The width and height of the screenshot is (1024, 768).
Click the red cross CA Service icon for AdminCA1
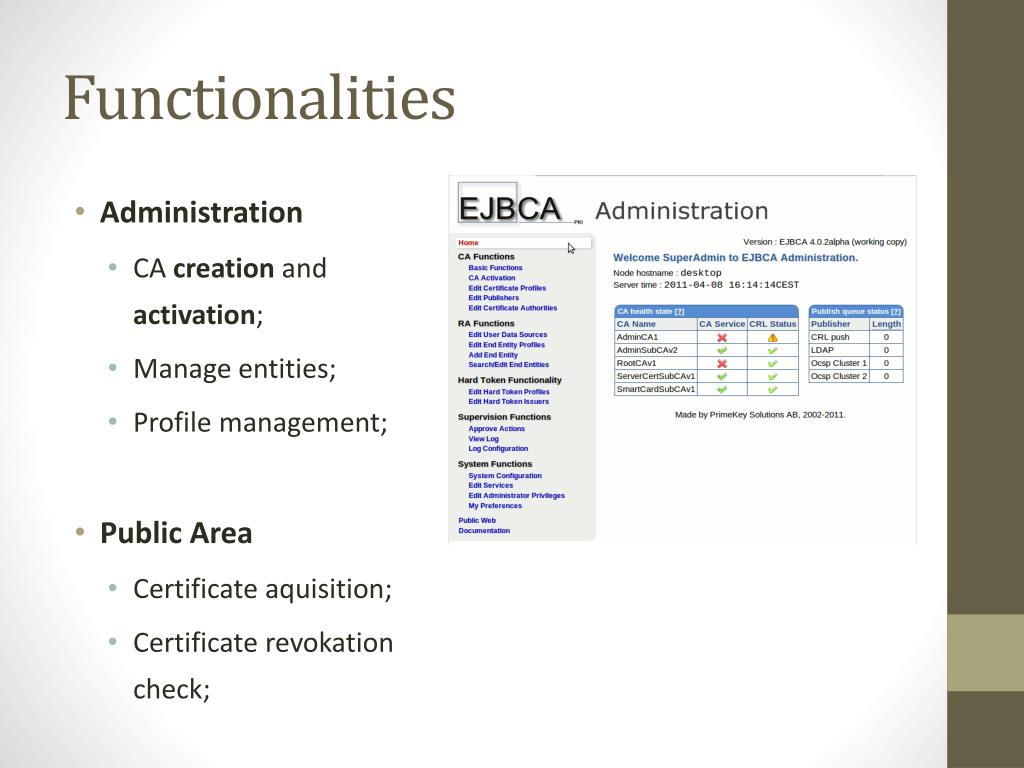pos(722,338)
